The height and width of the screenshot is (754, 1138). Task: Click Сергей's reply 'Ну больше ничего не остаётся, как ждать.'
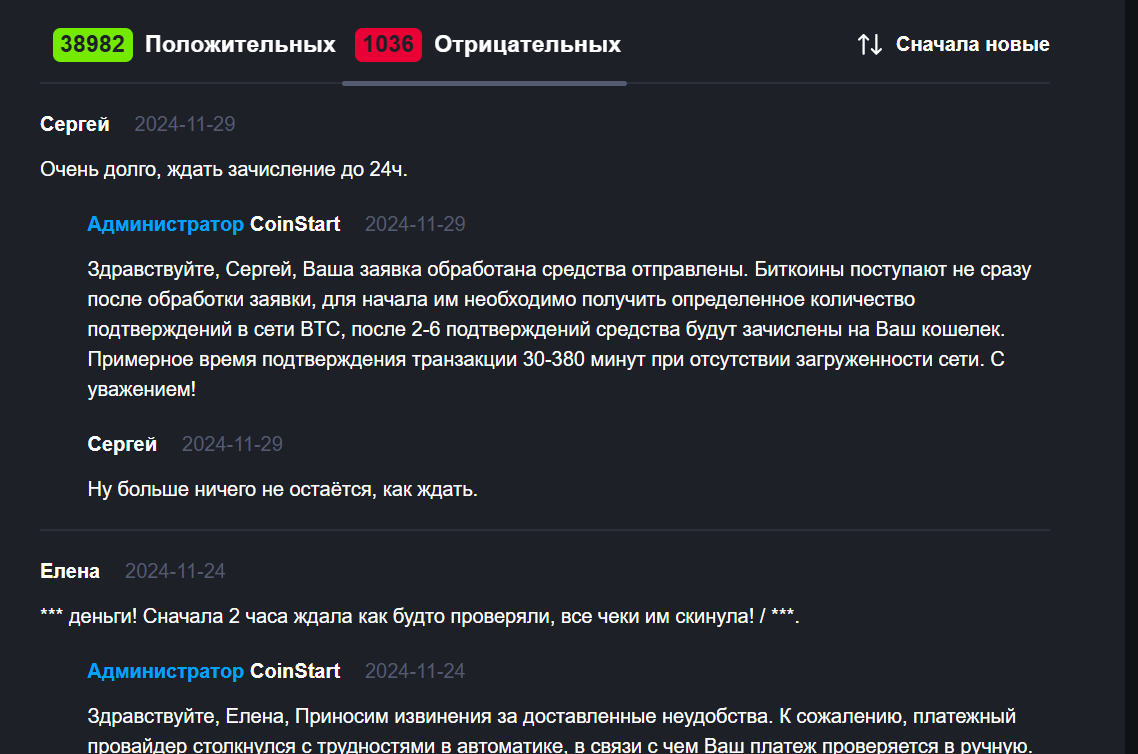click(x=282, y=489)
